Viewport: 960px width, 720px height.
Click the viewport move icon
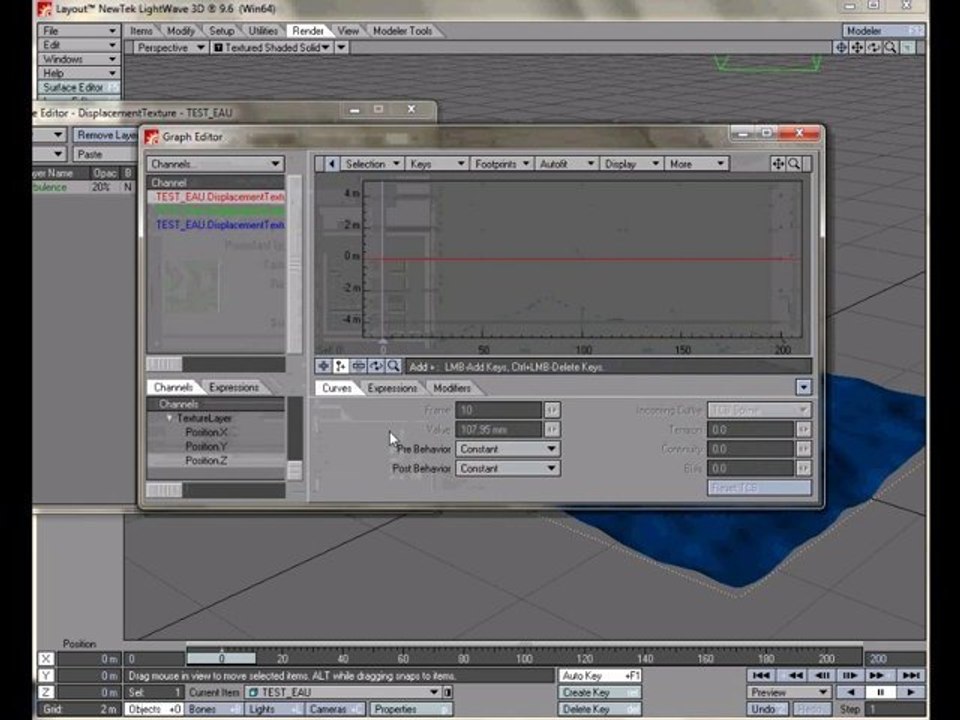[x=858, y=47]
